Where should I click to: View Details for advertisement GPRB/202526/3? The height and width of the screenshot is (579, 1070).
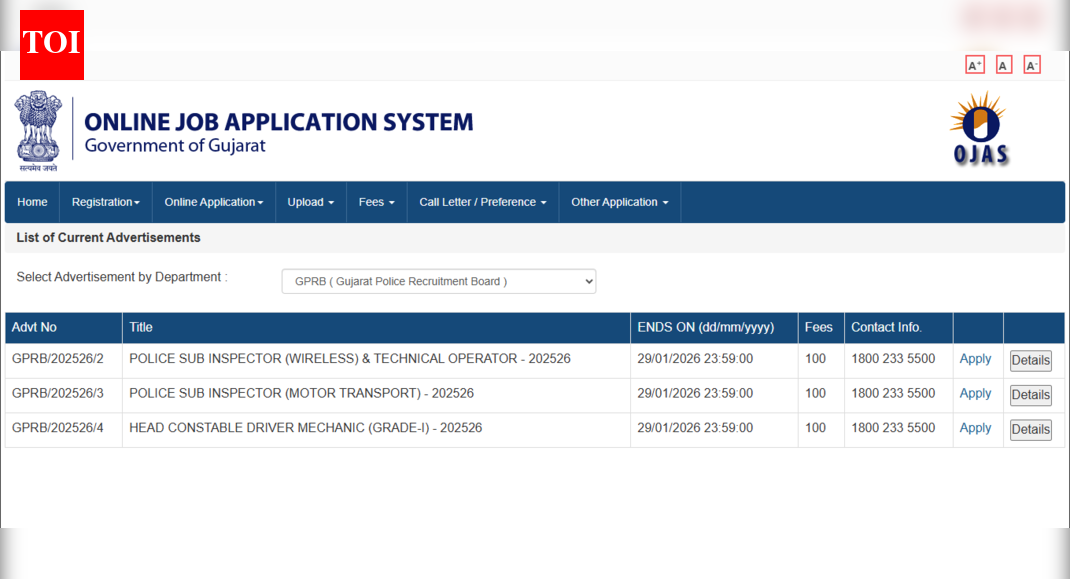[x=1030, y=395]
